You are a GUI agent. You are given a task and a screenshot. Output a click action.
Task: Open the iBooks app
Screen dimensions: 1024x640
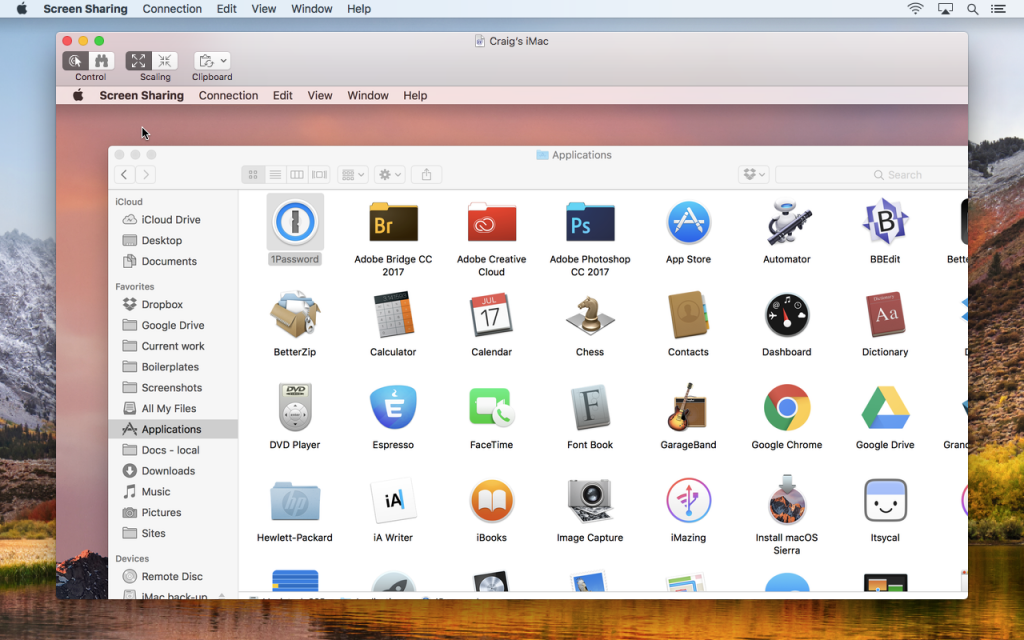pos(492,502)
